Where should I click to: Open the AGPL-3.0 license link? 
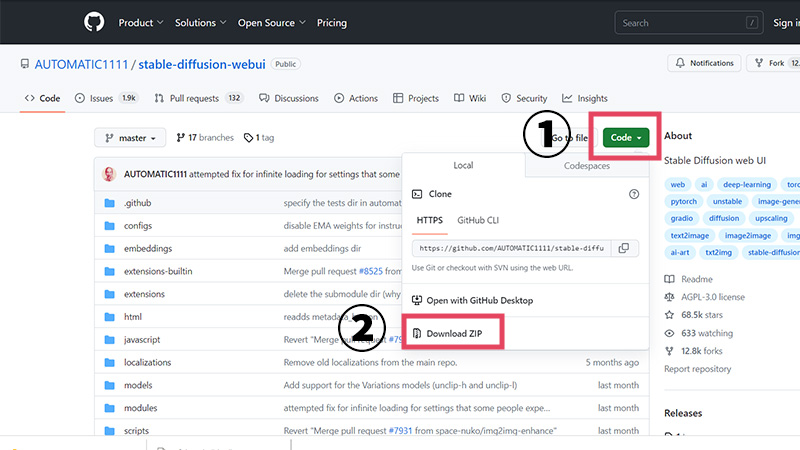[x=705, y=297]
